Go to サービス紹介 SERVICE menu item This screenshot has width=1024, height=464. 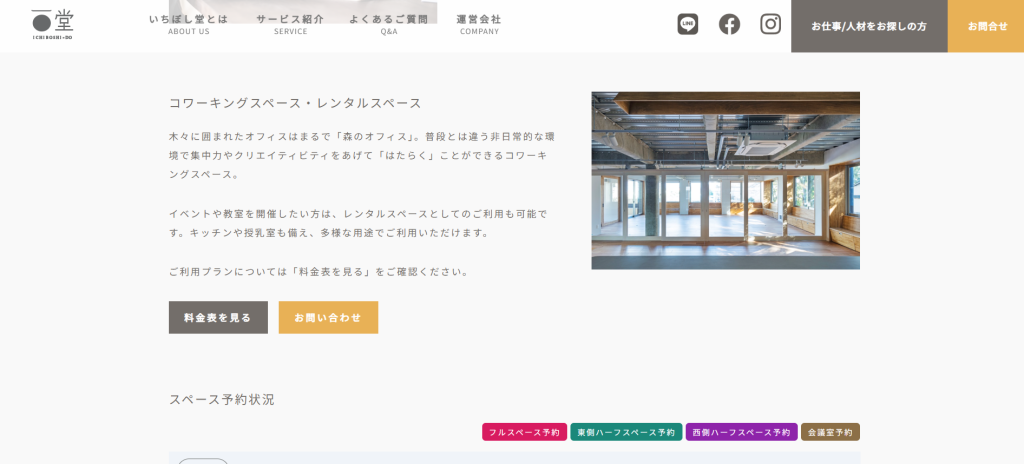click(290, 24)
